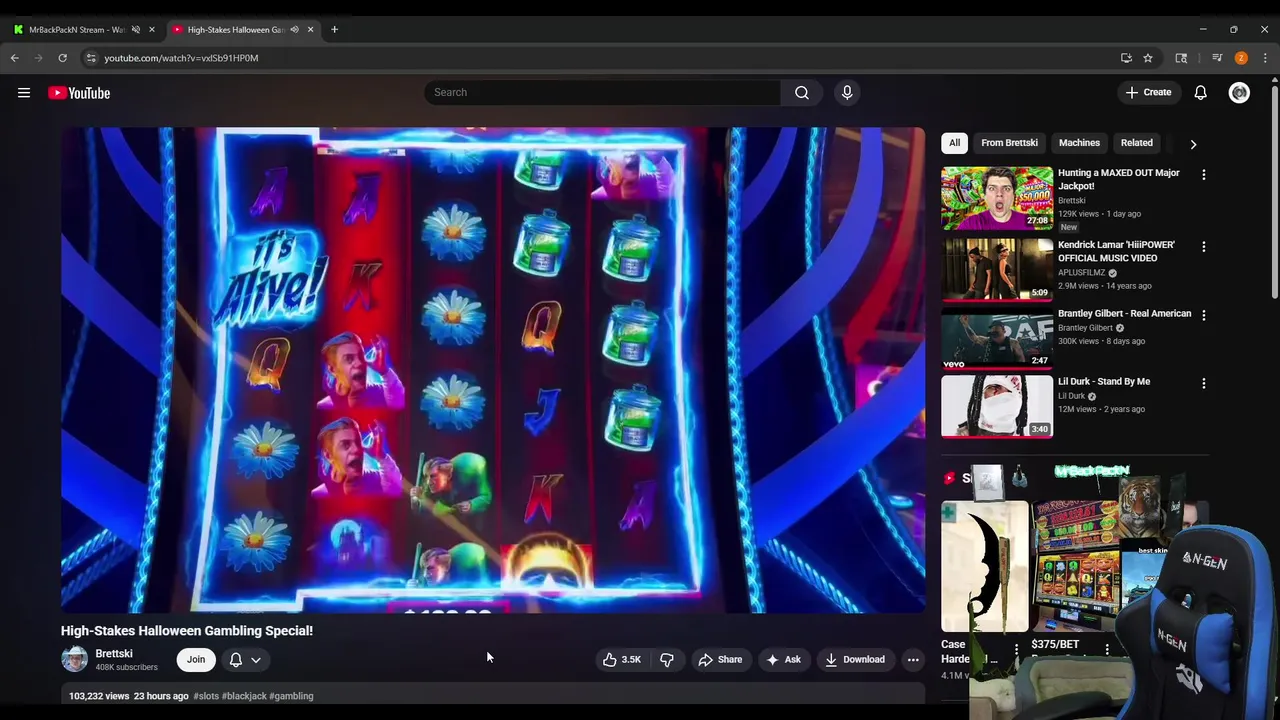The image size is (1280, 720).
Task: Download the video
Action: [x=855, y=660]
